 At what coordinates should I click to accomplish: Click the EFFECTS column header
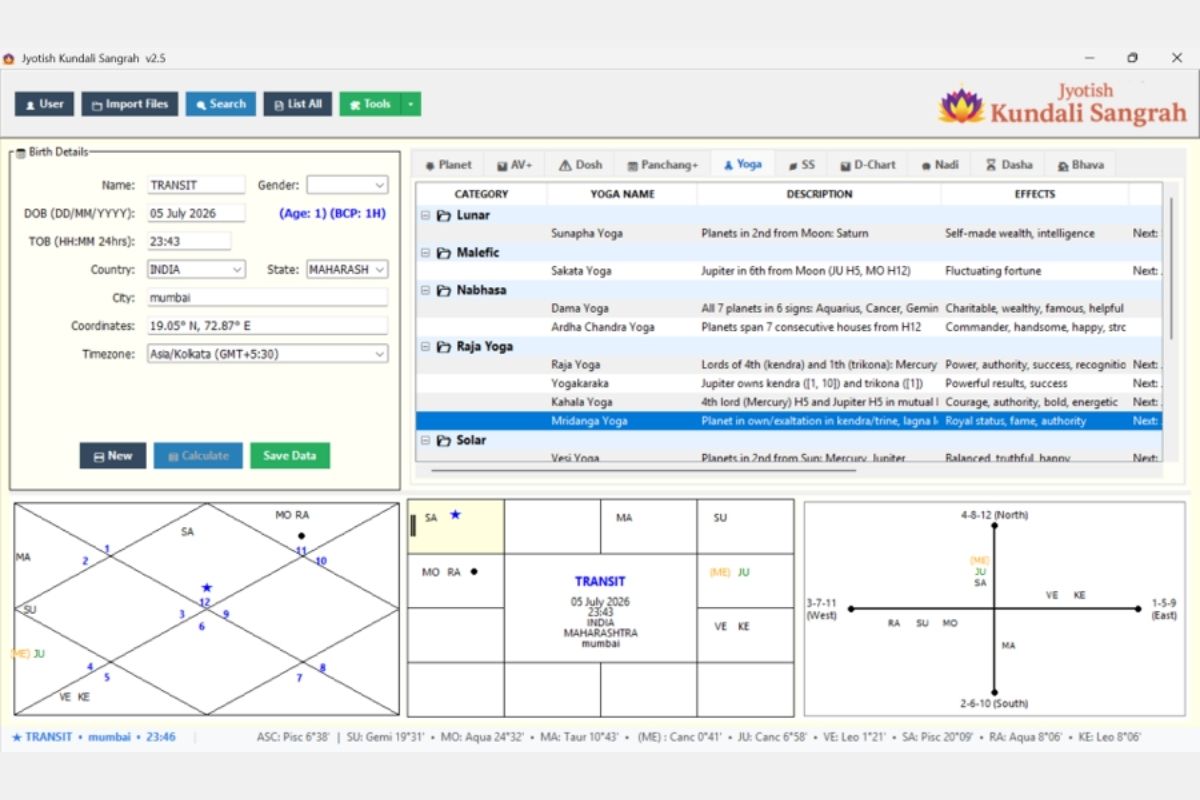[x=1034, y=194]
